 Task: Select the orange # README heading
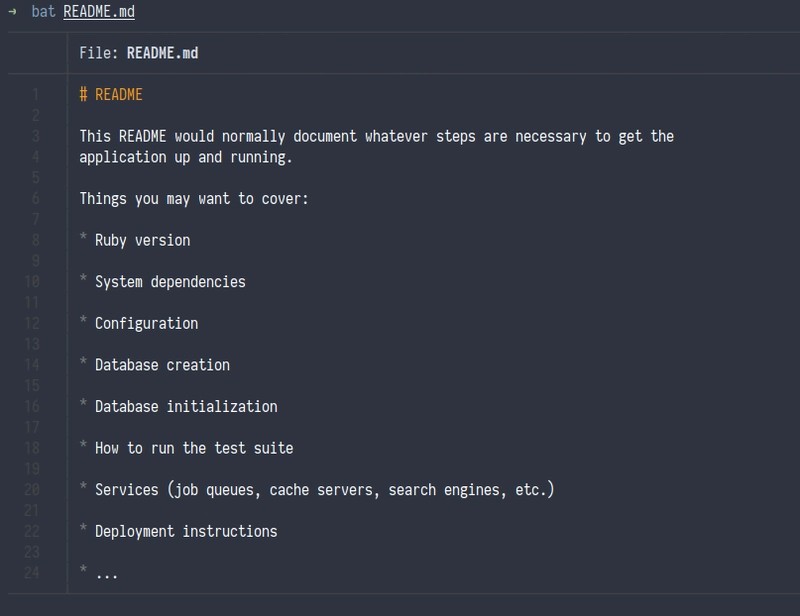pos(112,94)
